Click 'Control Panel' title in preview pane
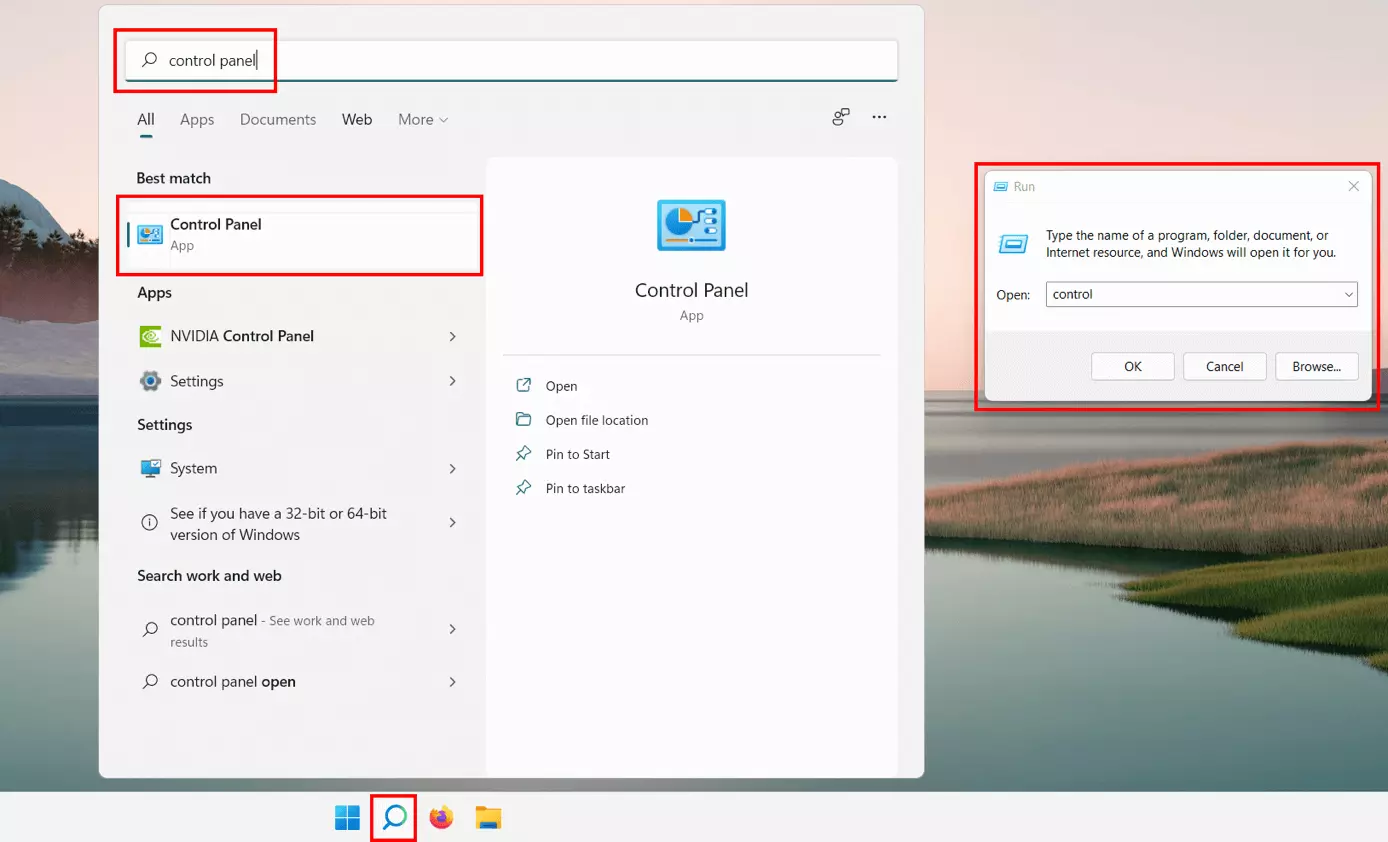 (691, 290)
